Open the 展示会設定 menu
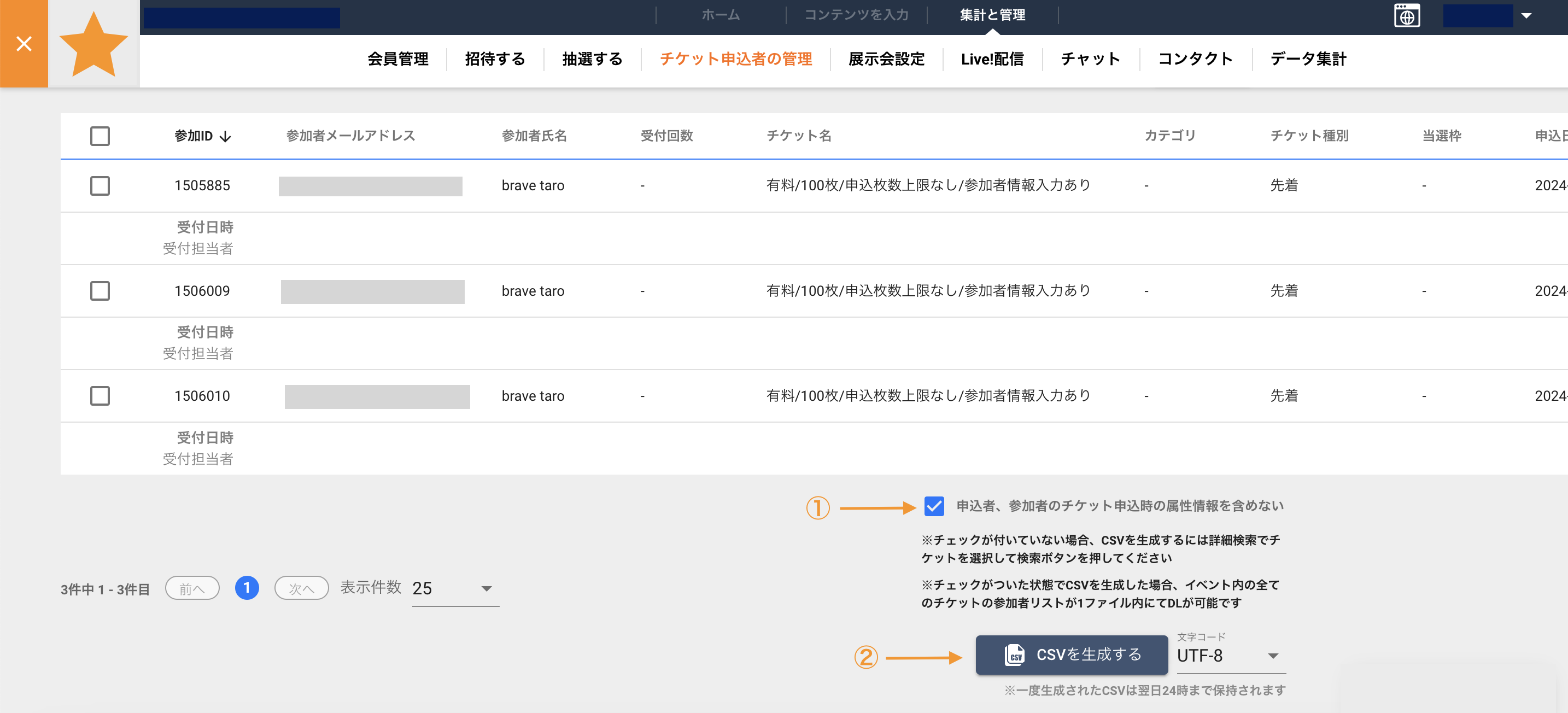Viewport: 1568px width, 713px height. pos(887,59)
